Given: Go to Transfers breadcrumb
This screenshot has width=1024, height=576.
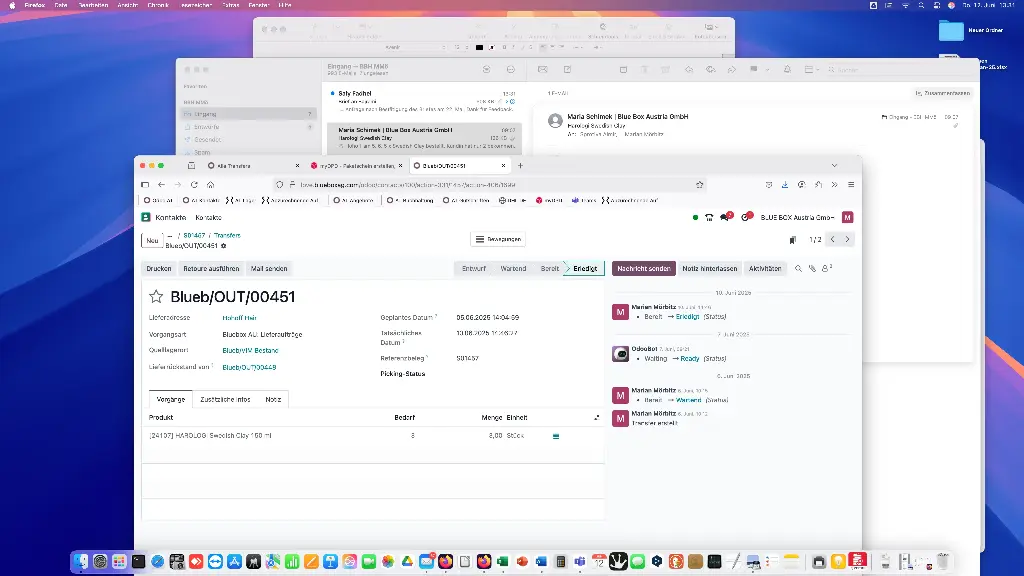Looking at the screenshot, I should tap(227, 235).
